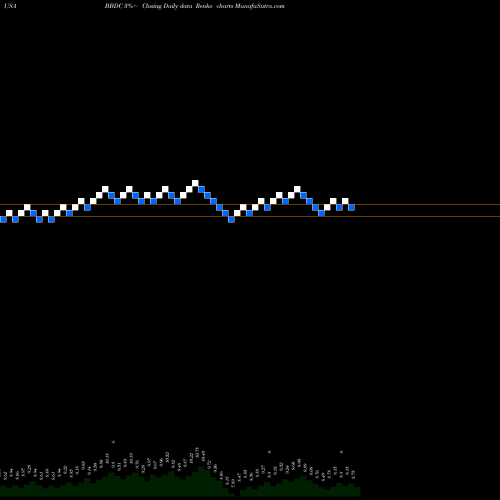Select the last blue Renko brick on the right
Image resolution: width=500 pixels, height=500 pixels.
click(x=351, y=207)
